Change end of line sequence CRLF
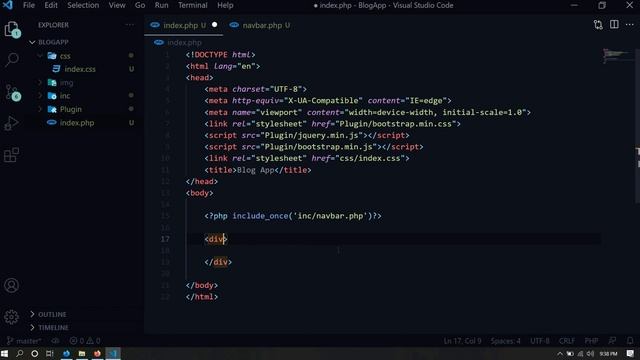Image resolution: width=640 pixels, height=360 pixels. pos(567,340)
